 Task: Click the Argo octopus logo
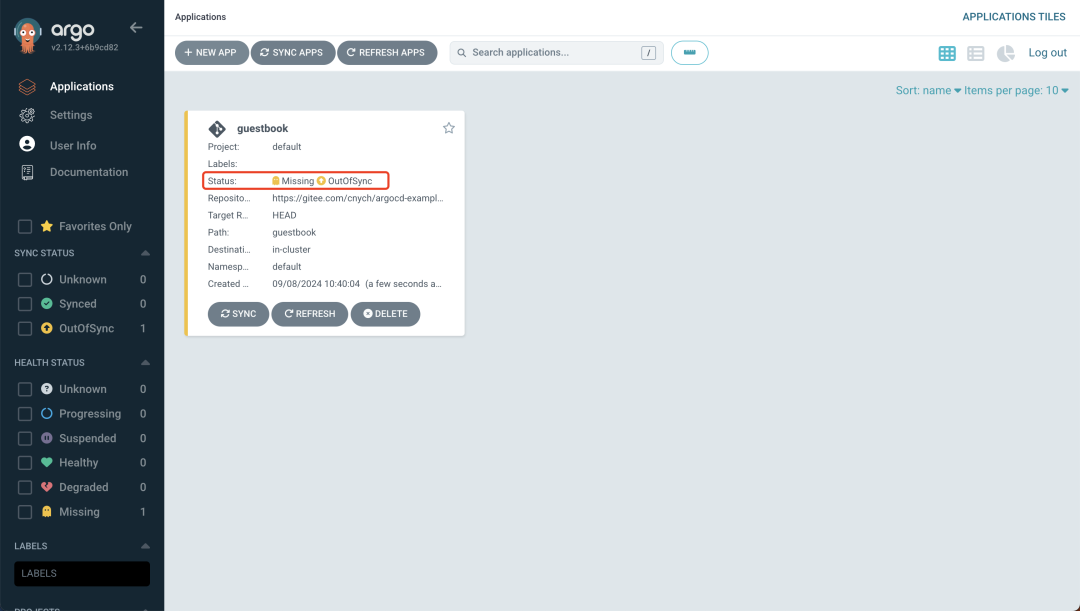point(28,34)
